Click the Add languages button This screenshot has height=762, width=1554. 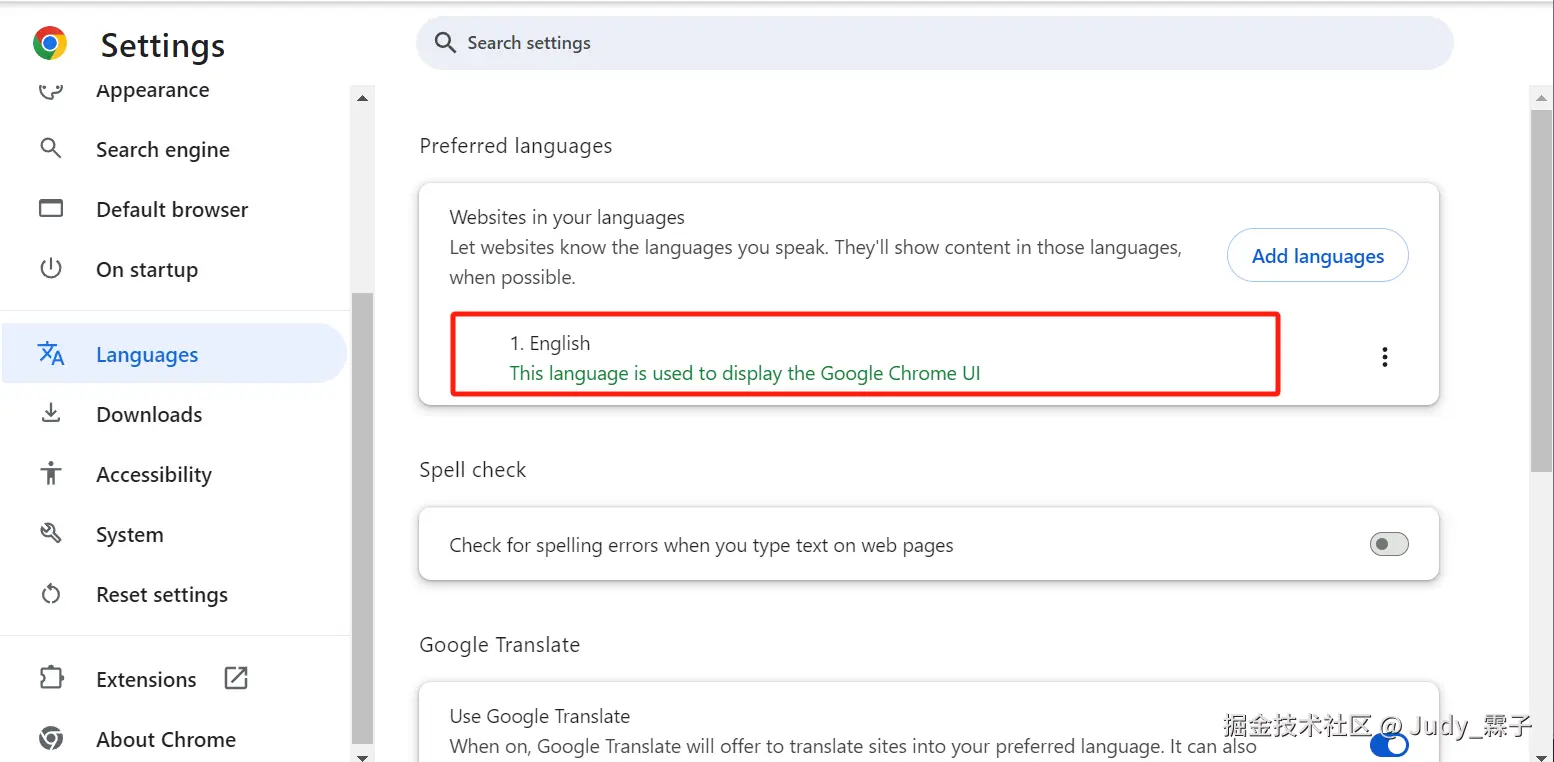click(x=1317, y=256)
